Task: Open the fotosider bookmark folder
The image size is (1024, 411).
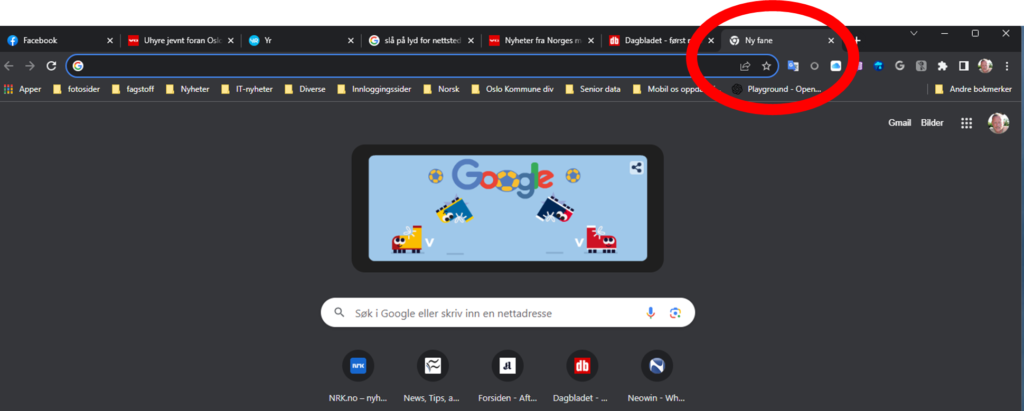Action: (x=76, y=89)
